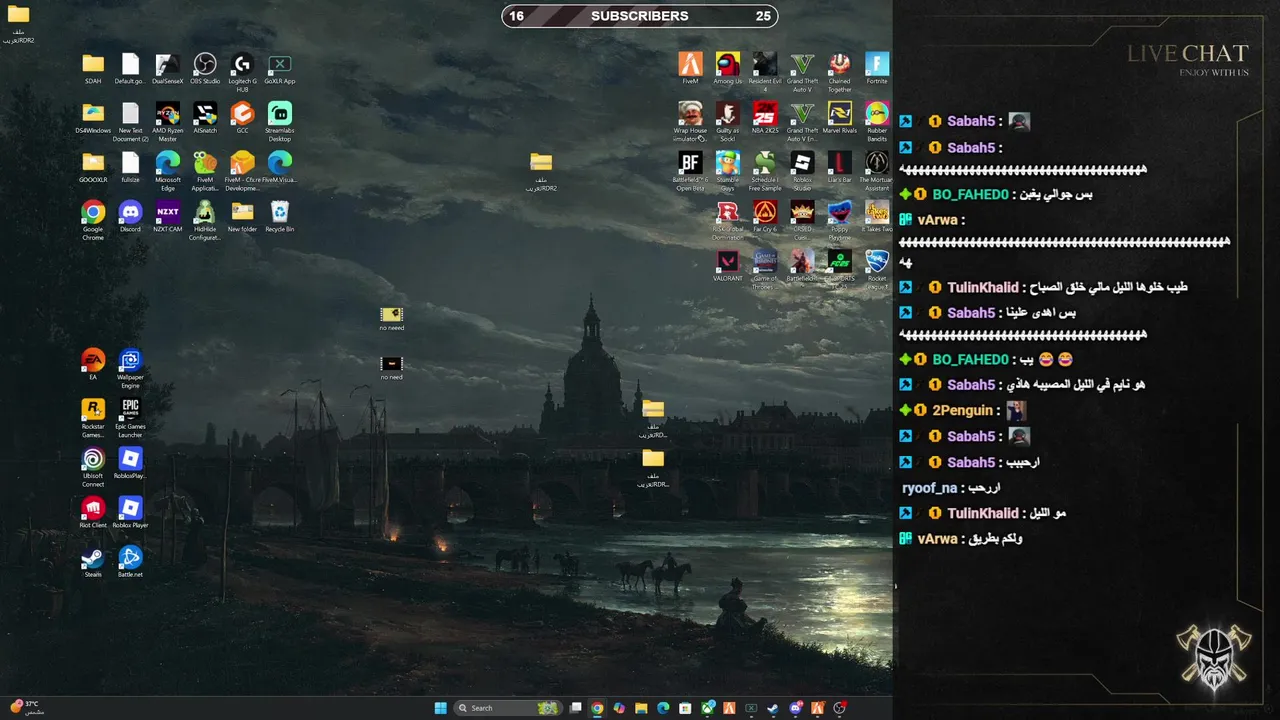This screenshot has width=1280, height=720.
Task: Select the Rockstar Games Launcher icon
Action: click(93, 417)
